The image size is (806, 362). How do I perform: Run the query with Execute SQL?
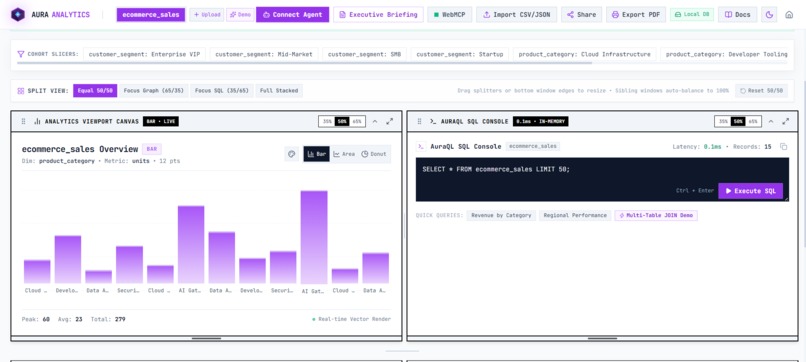750,191
